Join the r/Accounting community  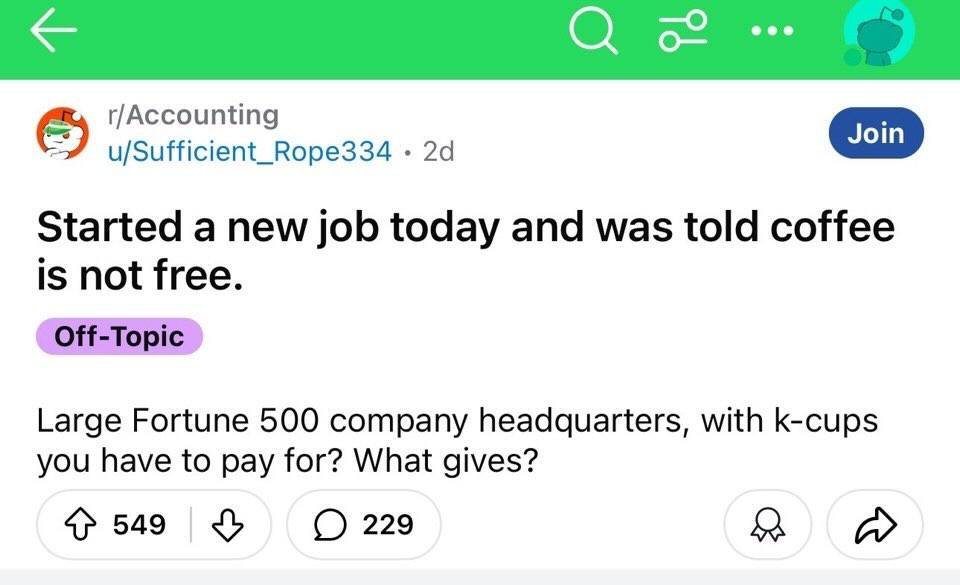(875, 133)
